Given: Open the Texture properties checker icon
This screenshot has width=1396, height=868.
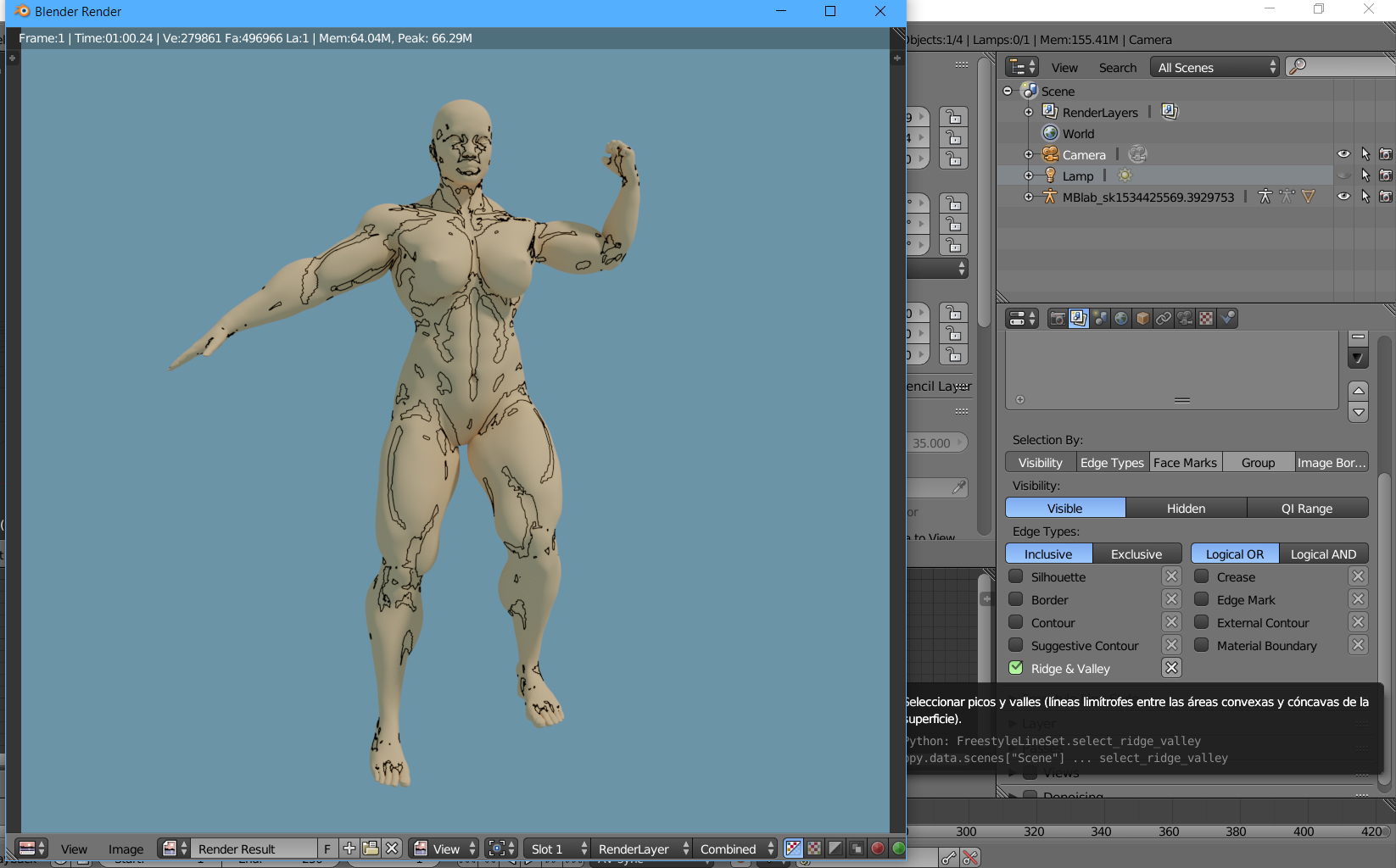Looking at the screenshot, I should (1206, 319).
